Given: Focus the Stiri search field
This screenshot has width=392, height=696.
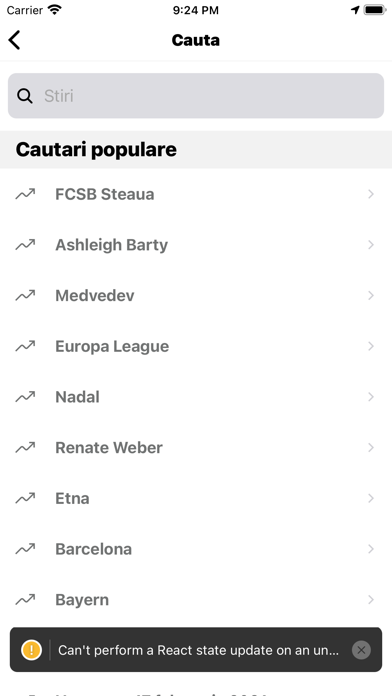Looking at the screenshot, I should pyautogui.click(x=196, y=96).
